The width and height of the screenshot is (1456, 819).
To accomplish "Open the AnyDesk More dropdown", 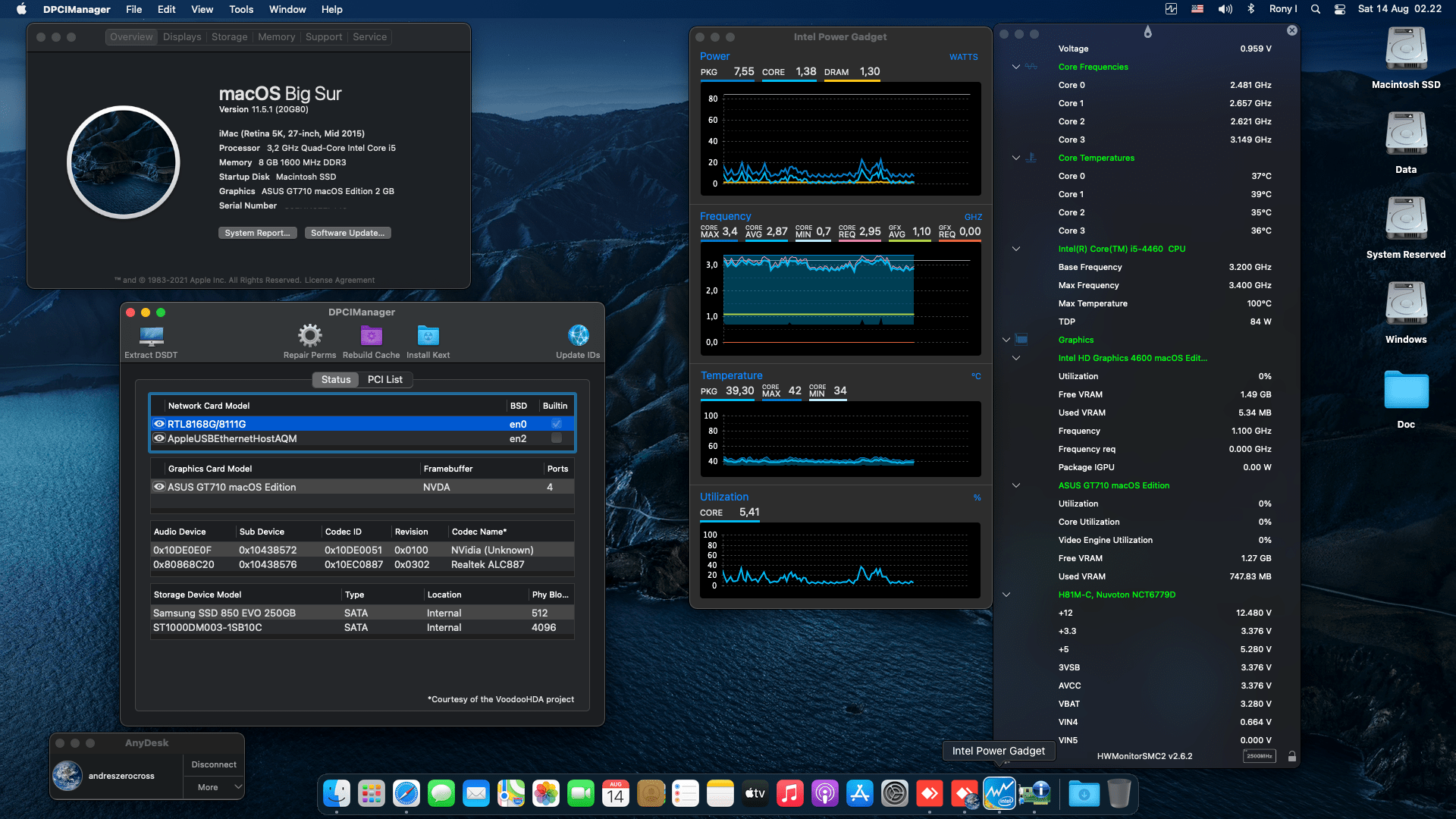I will coord(214,787).
